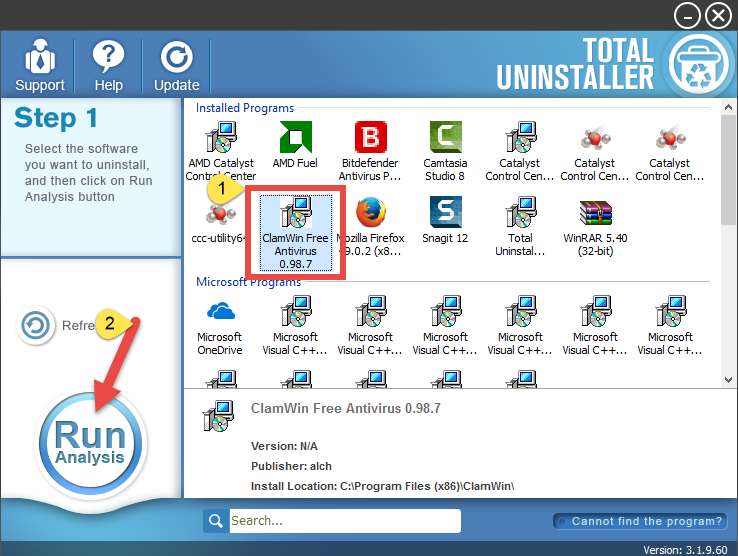Check for updates with the Update button

[x=176, y=65]
